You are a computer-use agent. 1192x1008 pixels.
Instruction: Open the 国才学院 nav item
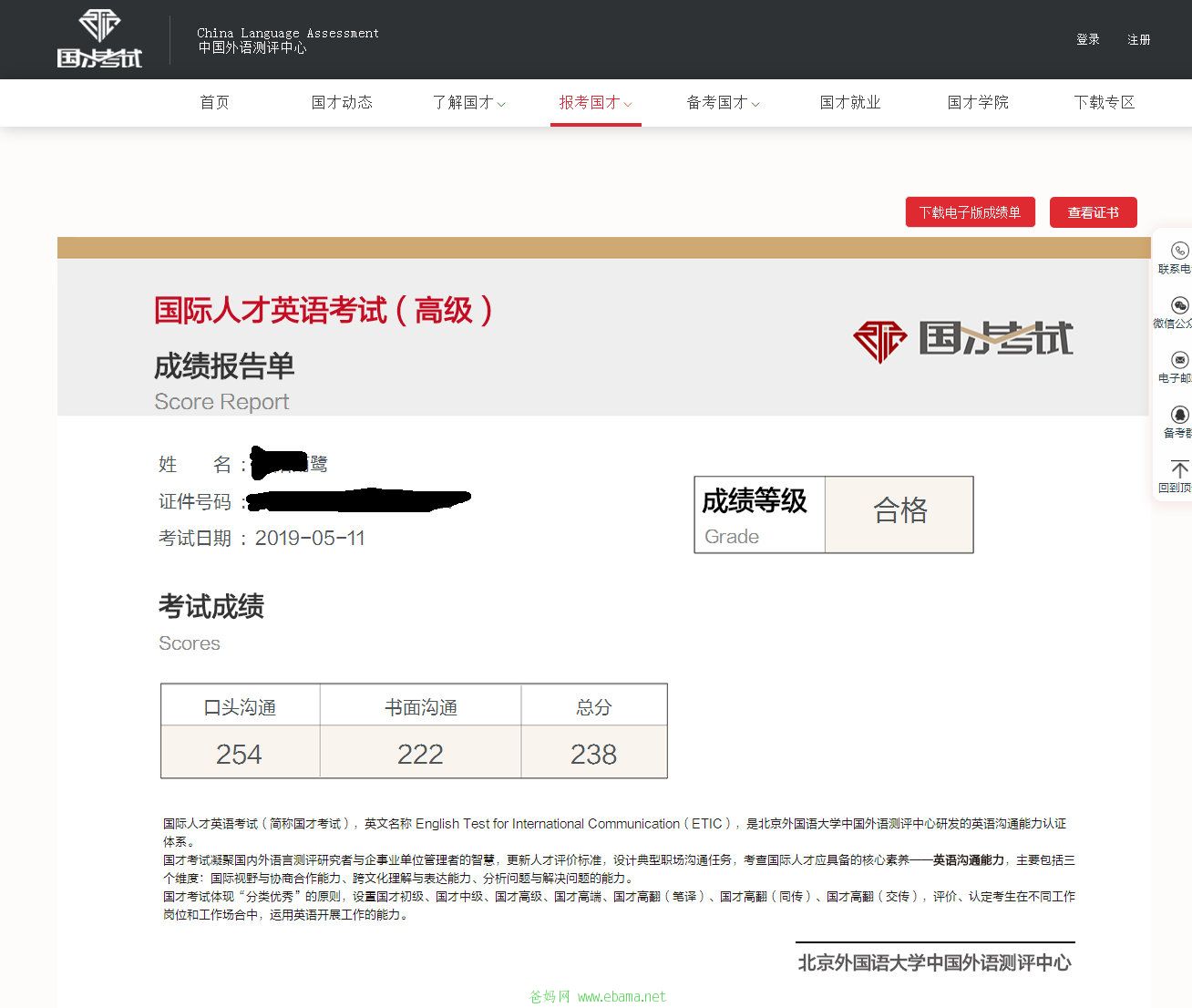click(x=978, y=102)
